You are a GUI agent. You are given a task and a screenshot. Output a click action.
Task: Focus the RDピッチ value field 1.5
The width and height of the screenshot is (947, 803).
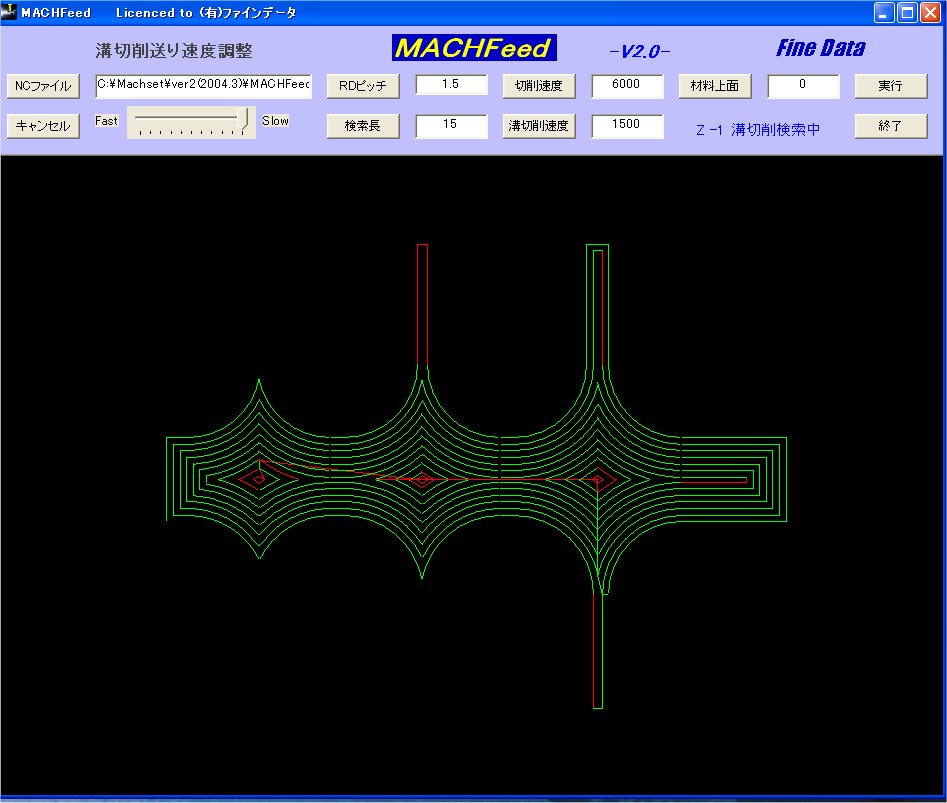(451, 85)
